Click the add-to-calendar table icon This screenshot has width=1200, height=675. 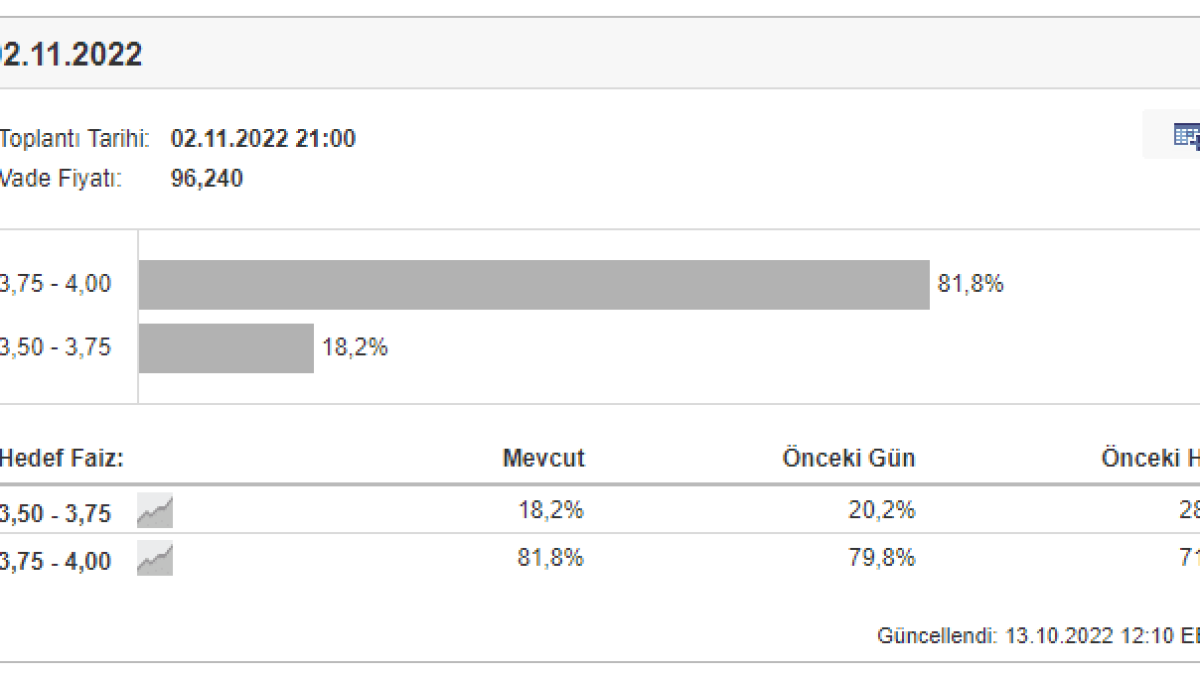(1186, 136)
